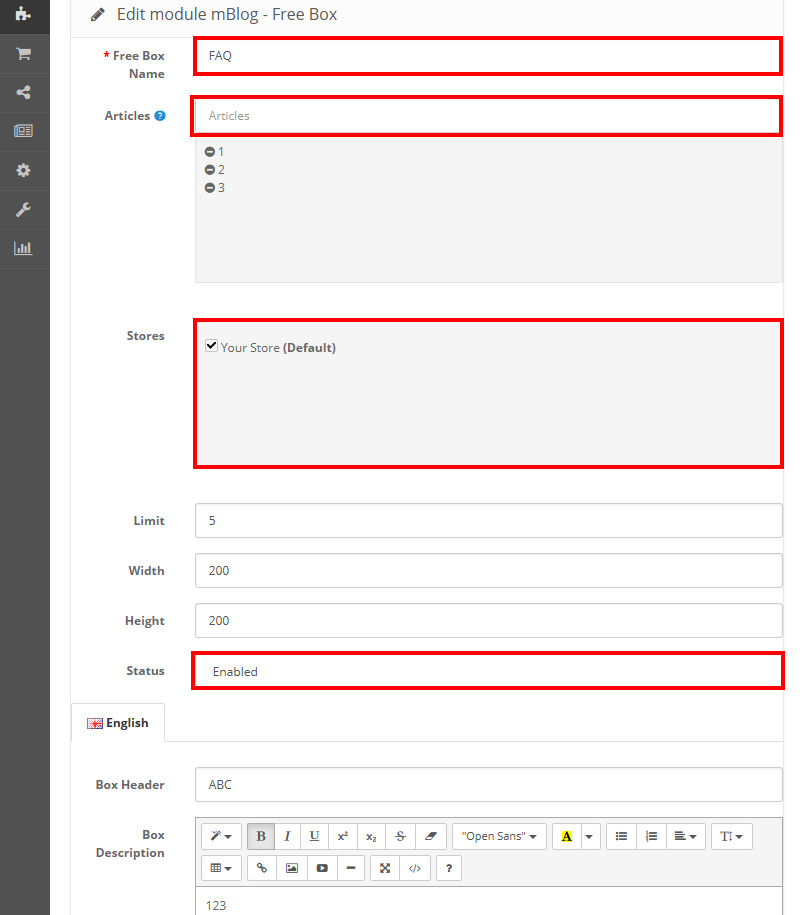The height and width of the screenshot is (915, 800).
Task: Toggle italic formatting in the editor
Action: click(x=287, y=836)
